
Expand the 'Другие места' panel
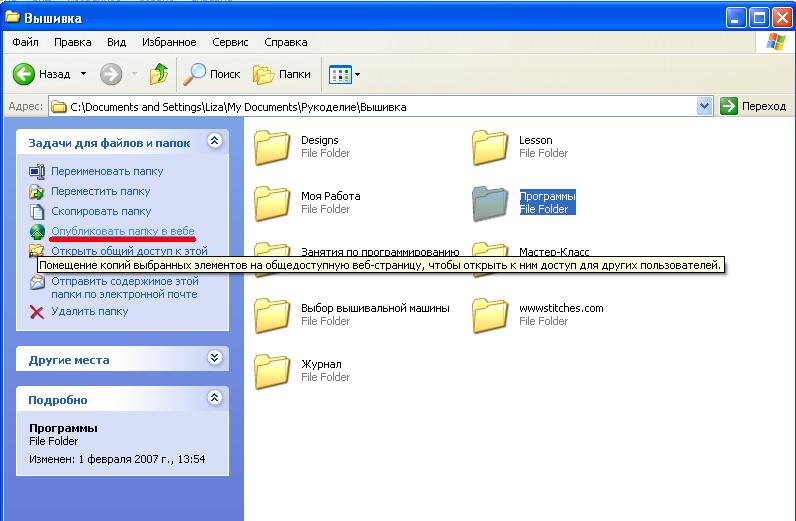point(214,358)
